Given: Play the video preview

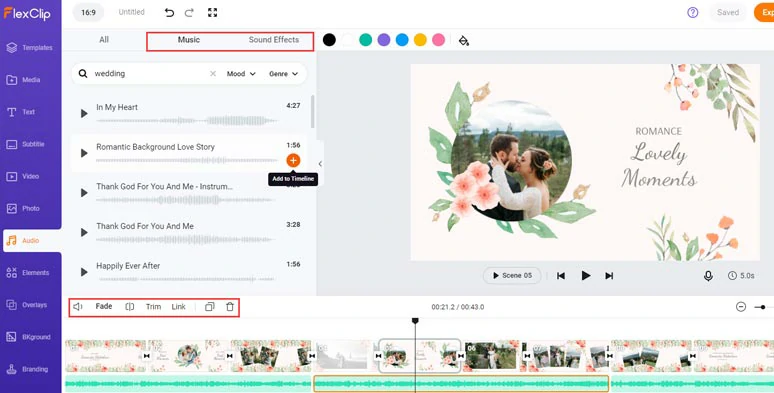Looking at the screenshot, I should pyautogui.click(x=585, y=275).
